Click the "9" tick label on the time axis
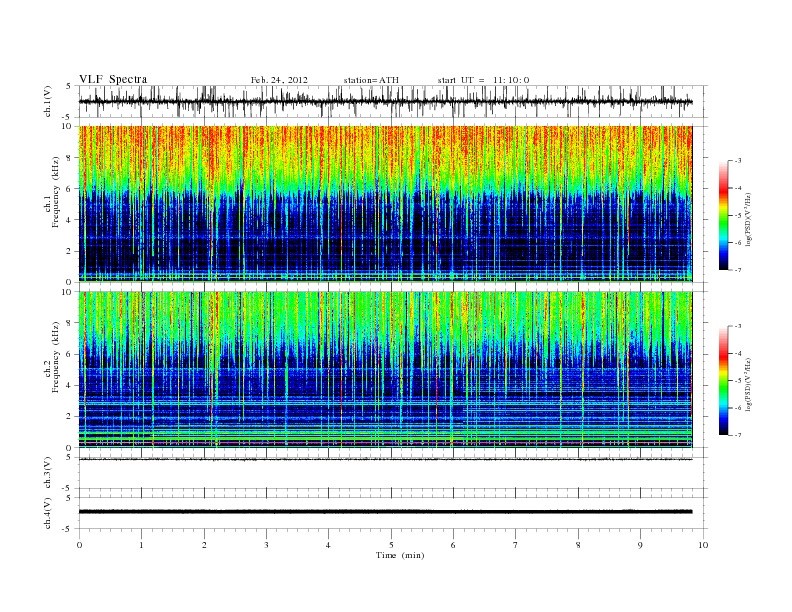 tap(640, 545)
